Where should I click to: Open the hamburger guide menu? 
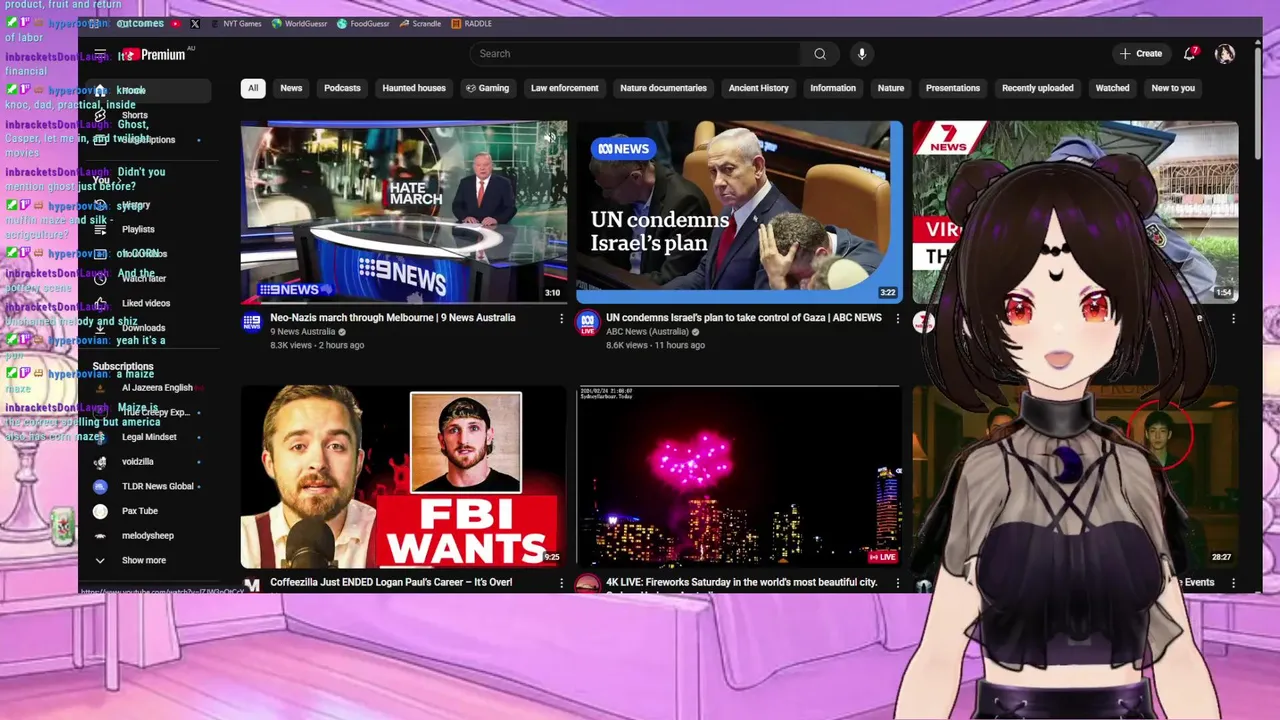point(100,54)
